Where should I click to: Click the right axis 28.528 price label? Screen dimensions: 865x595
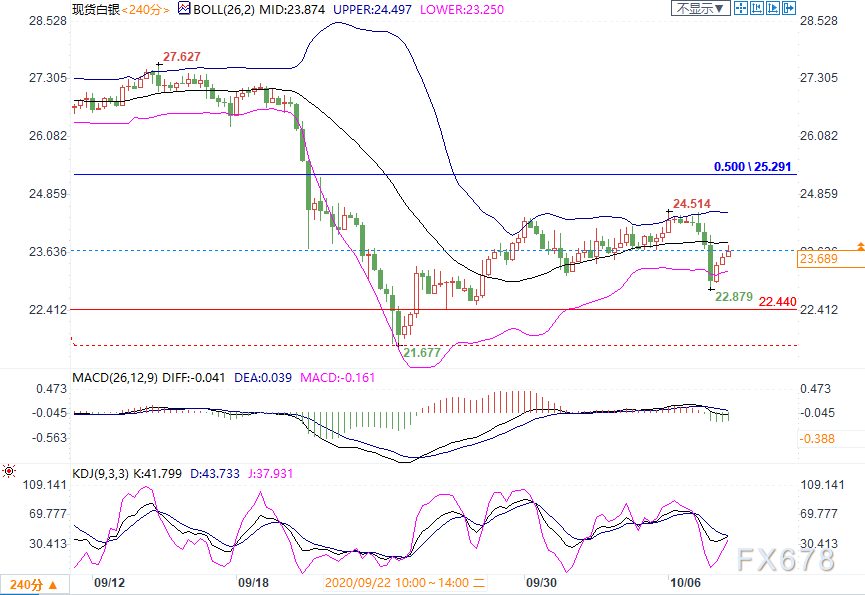[819, 21]
